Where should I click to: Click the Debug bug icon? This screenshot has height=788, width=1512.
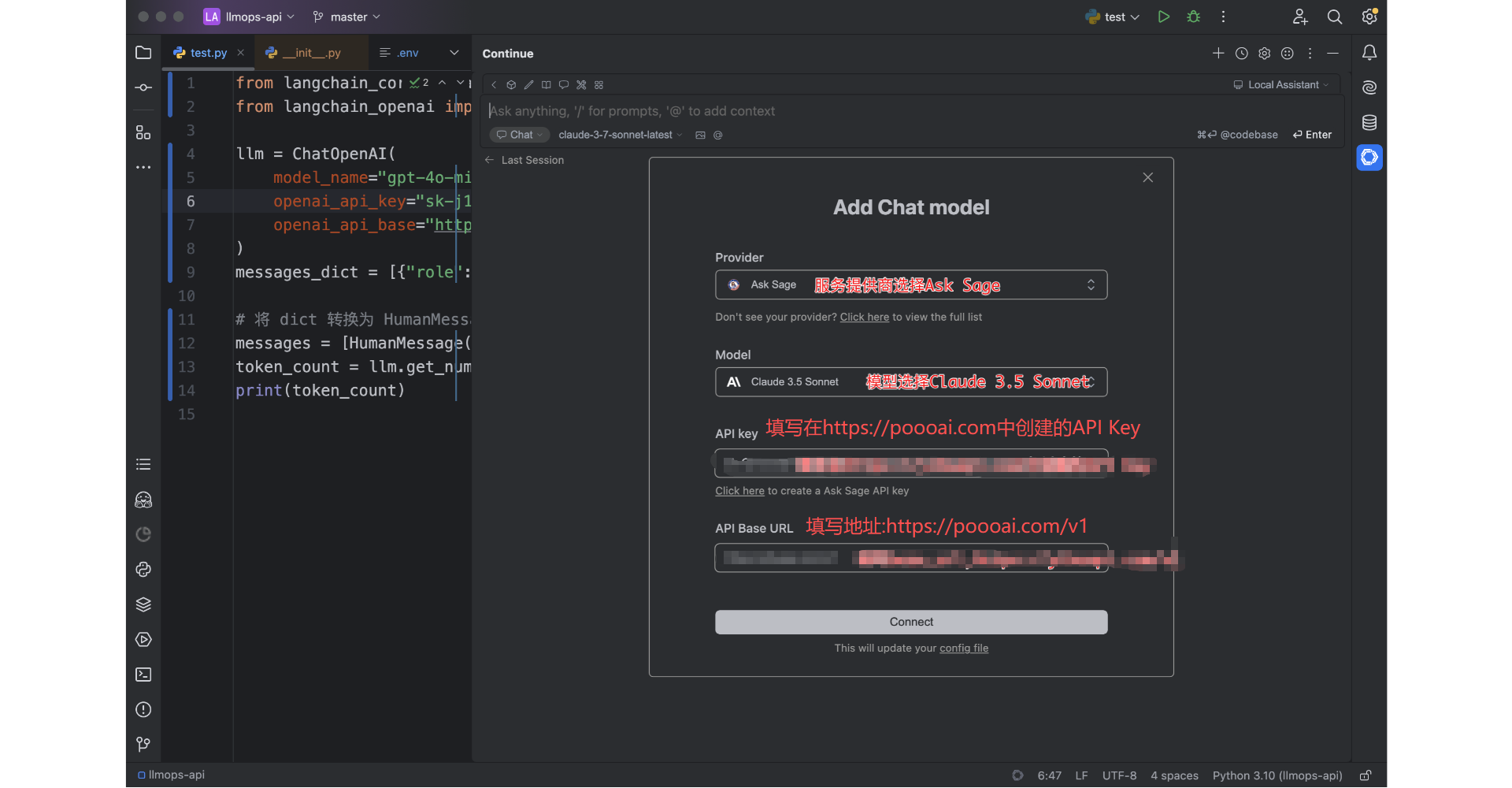(x=1193, y=17)
